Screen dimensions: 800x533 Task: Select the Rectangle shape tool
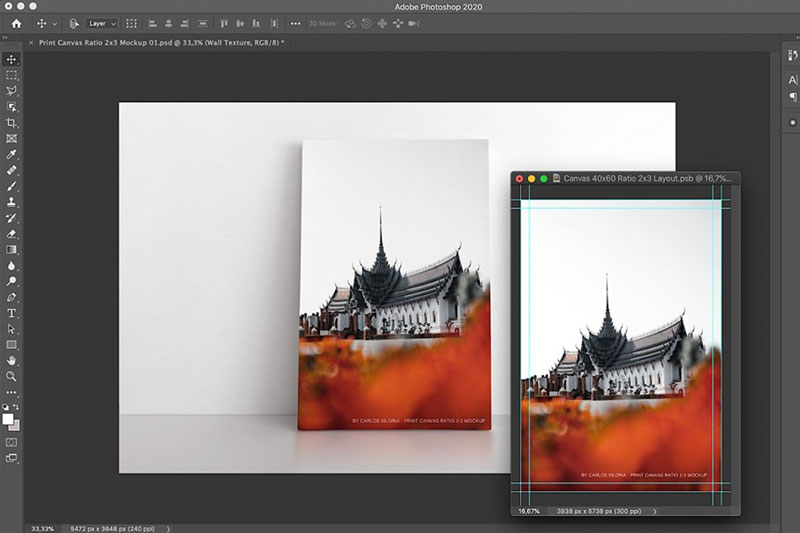11,345
